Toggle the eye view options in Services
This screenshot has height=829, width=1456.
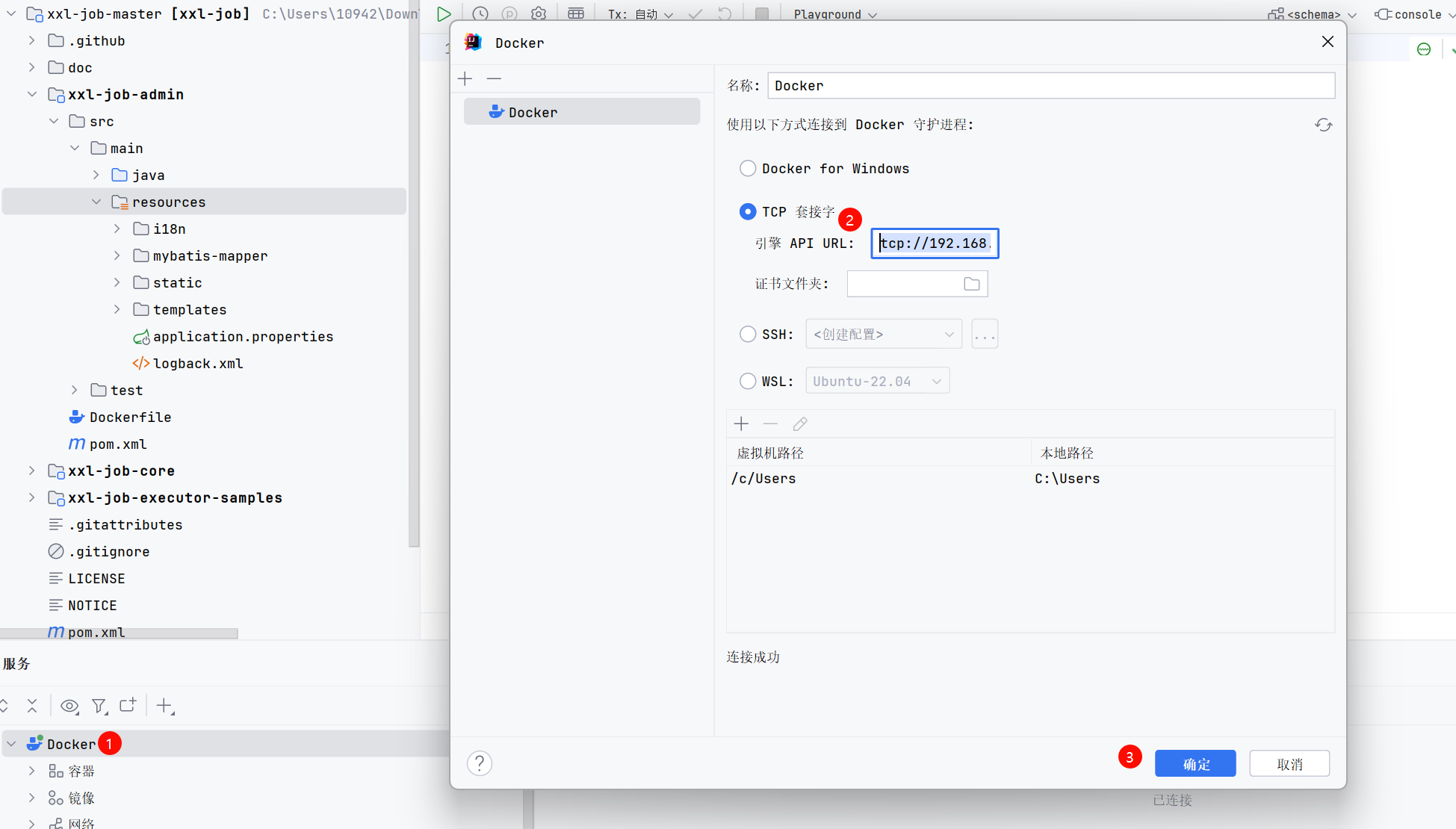pos(69,705)
